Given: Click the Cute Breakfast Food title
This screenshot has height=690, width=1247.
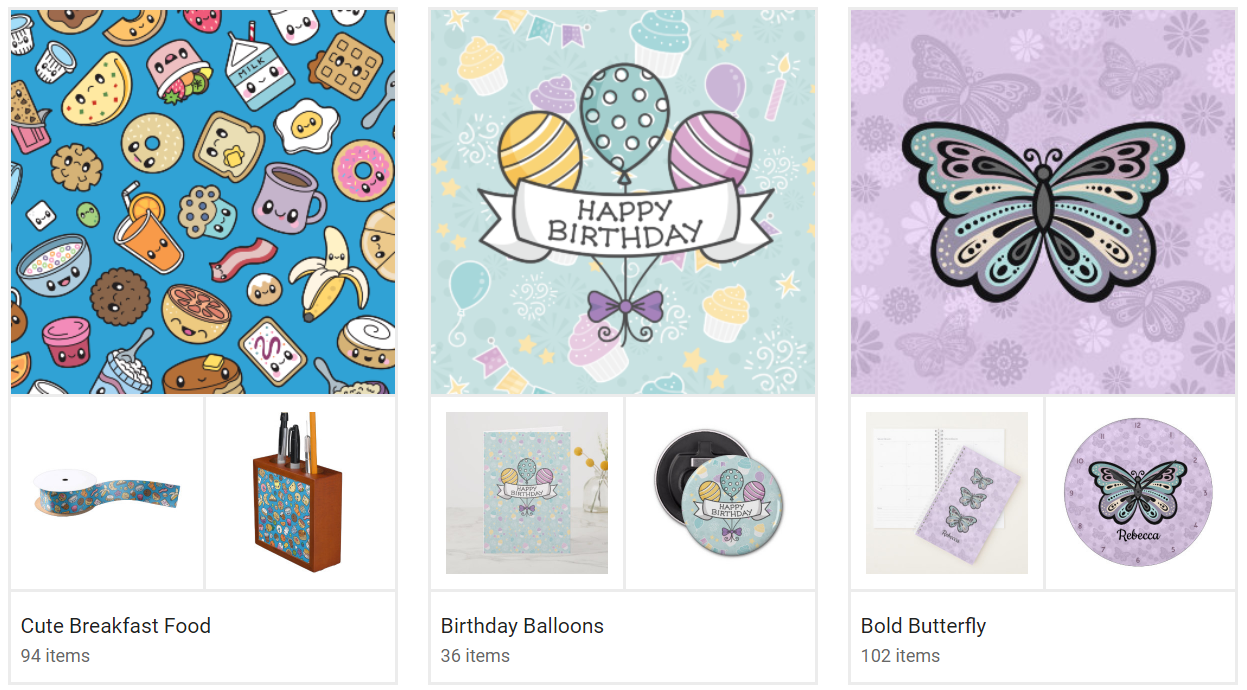Looking at the screenshot, I should coord(116,626).
